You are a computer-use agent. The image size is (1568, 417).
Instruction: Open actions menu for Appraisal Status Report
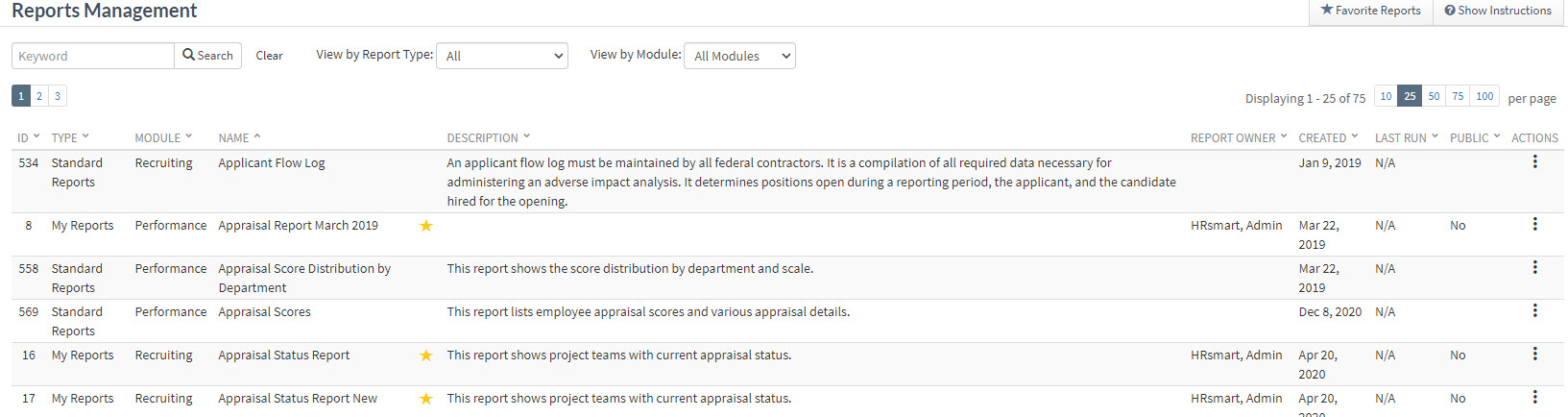pyautogui.click(x=1534, y=354)
